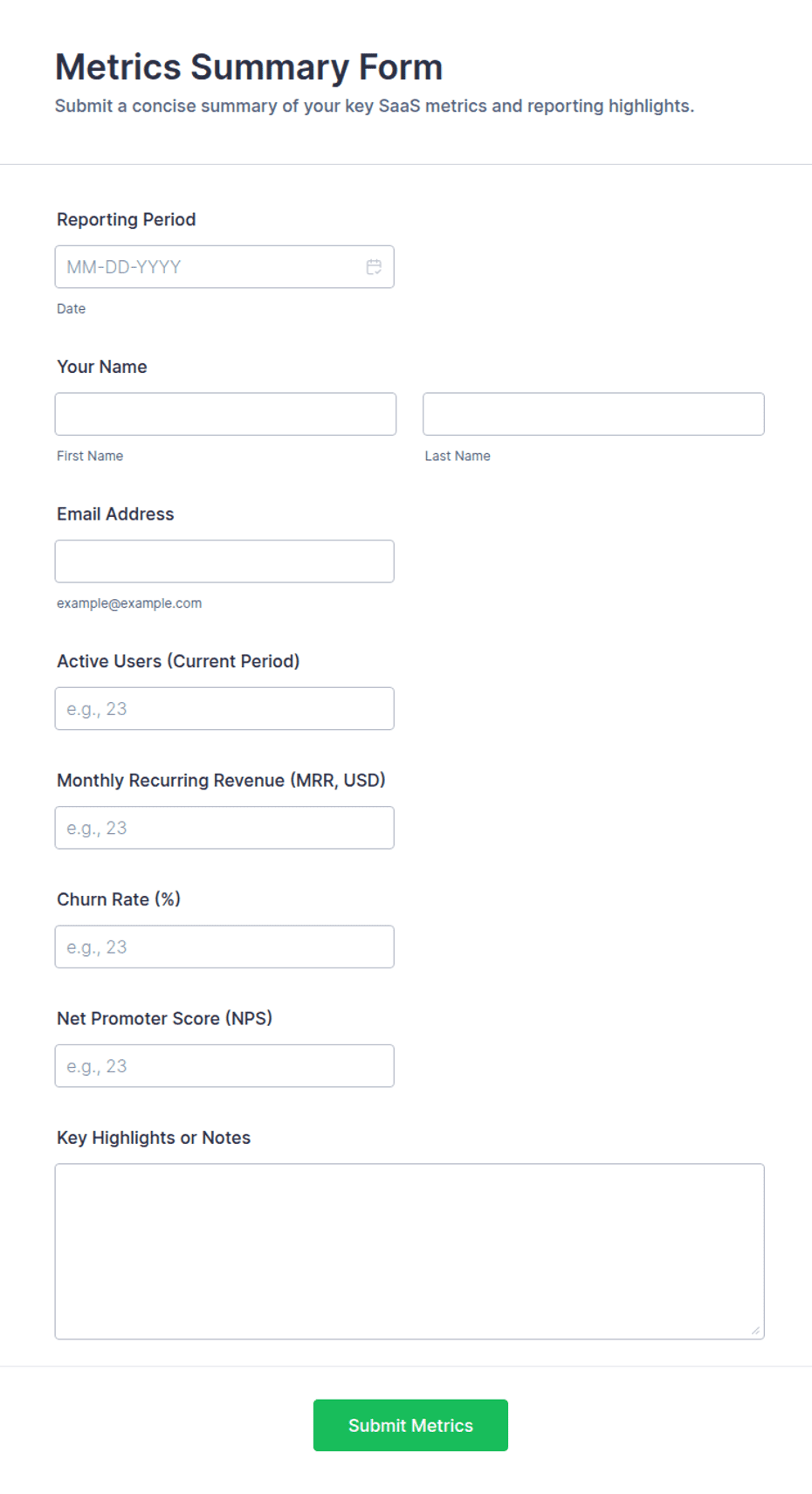The image size is (812, 1494).
Task: Click the Churn Rate (%) label
Action: point(119,899)
